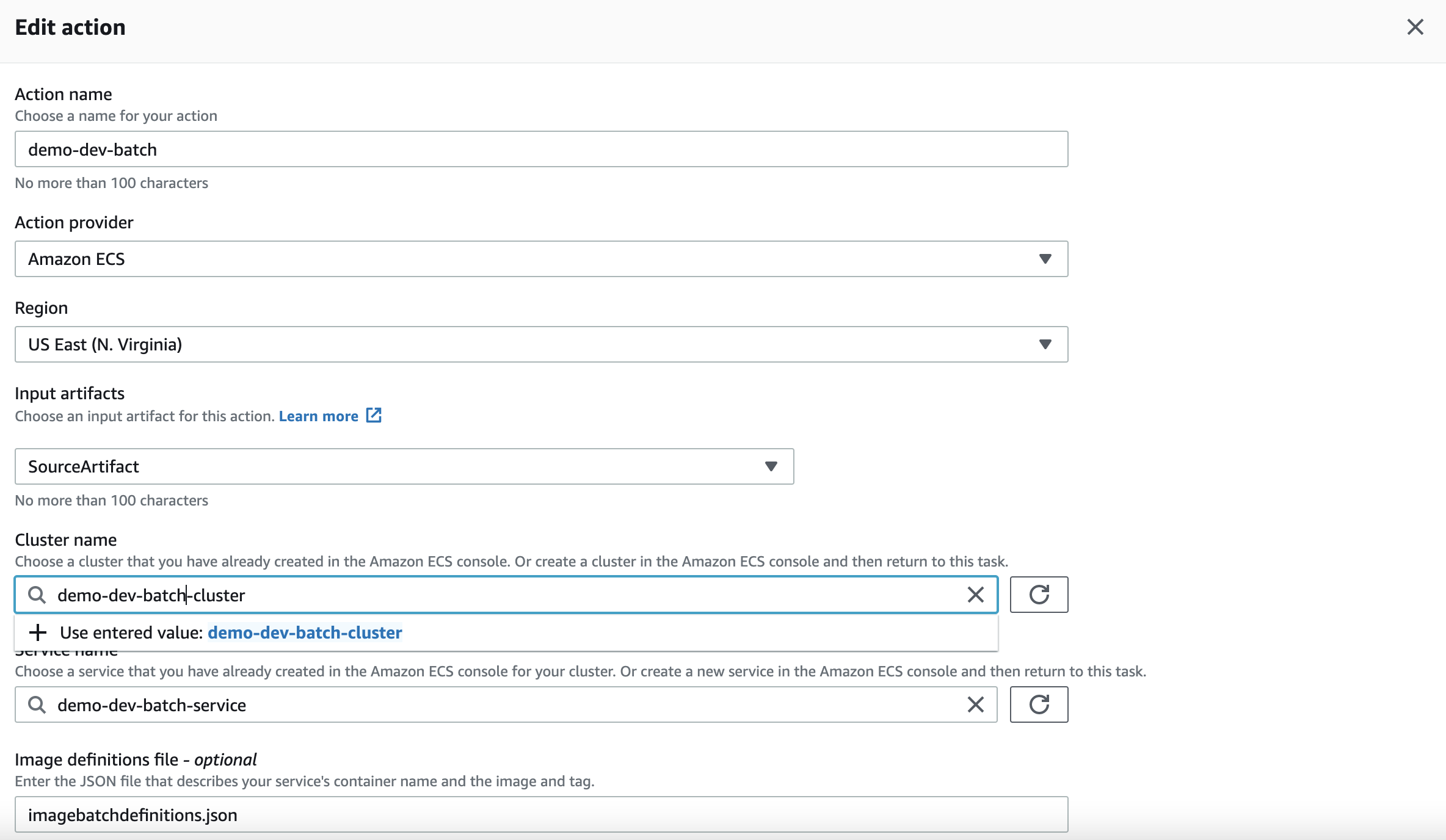
Task: Click the Input artifacts label
Action: point(70,393)
